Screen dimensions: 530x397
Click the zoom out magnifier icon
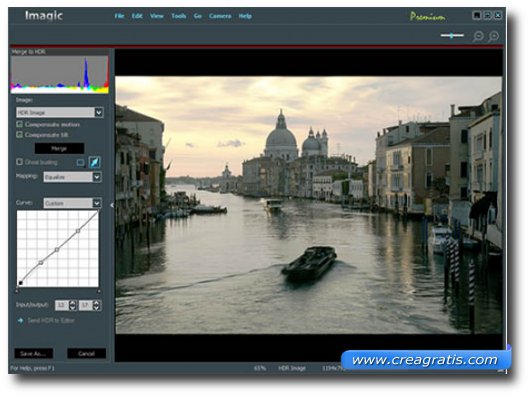click(x=478, y=36)
